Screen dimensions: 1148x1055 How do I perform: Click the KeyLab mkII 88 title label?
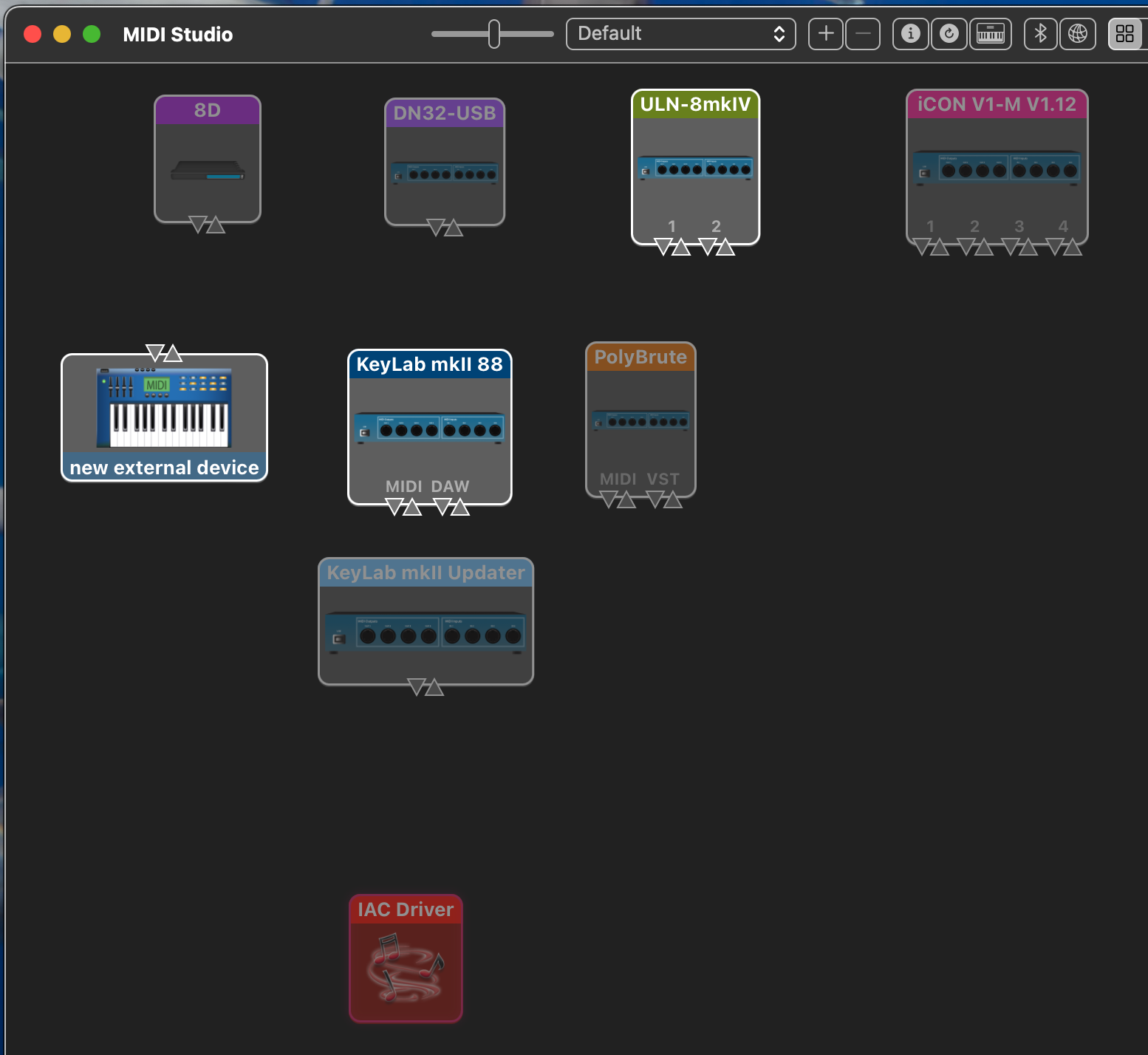(x=429, y=364)
